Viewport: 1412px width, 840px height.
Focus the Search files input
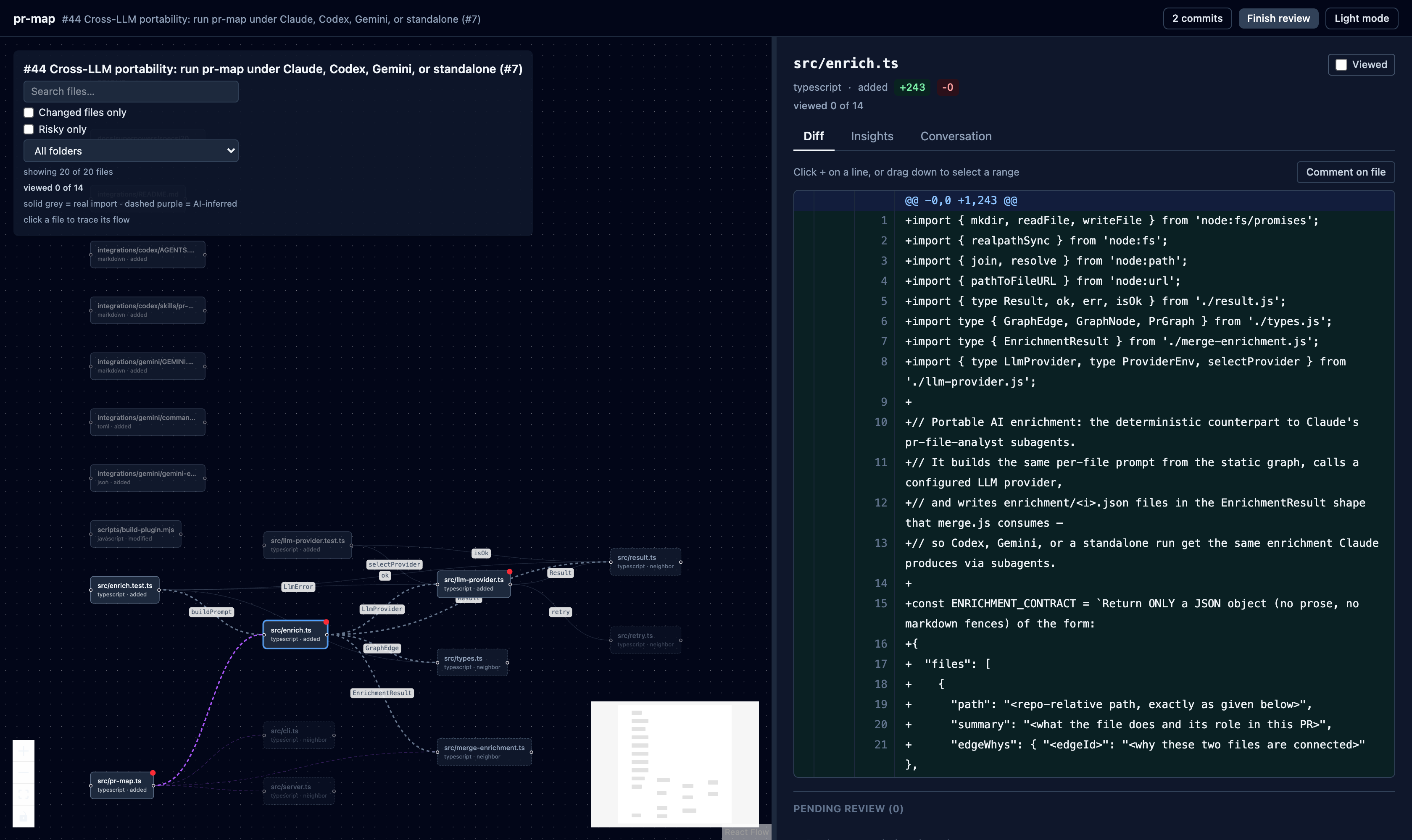tap(131, 92)
